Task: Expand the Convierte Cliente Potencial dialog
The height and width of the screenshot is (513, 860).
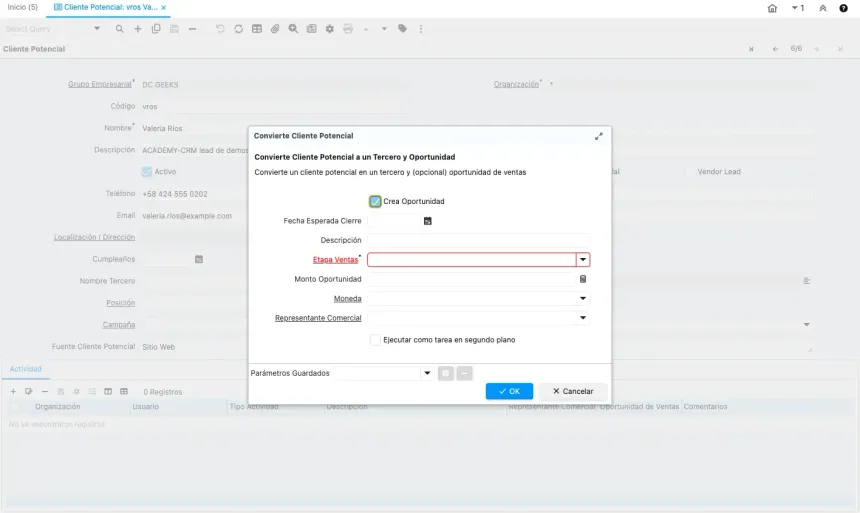Action: 599,136
